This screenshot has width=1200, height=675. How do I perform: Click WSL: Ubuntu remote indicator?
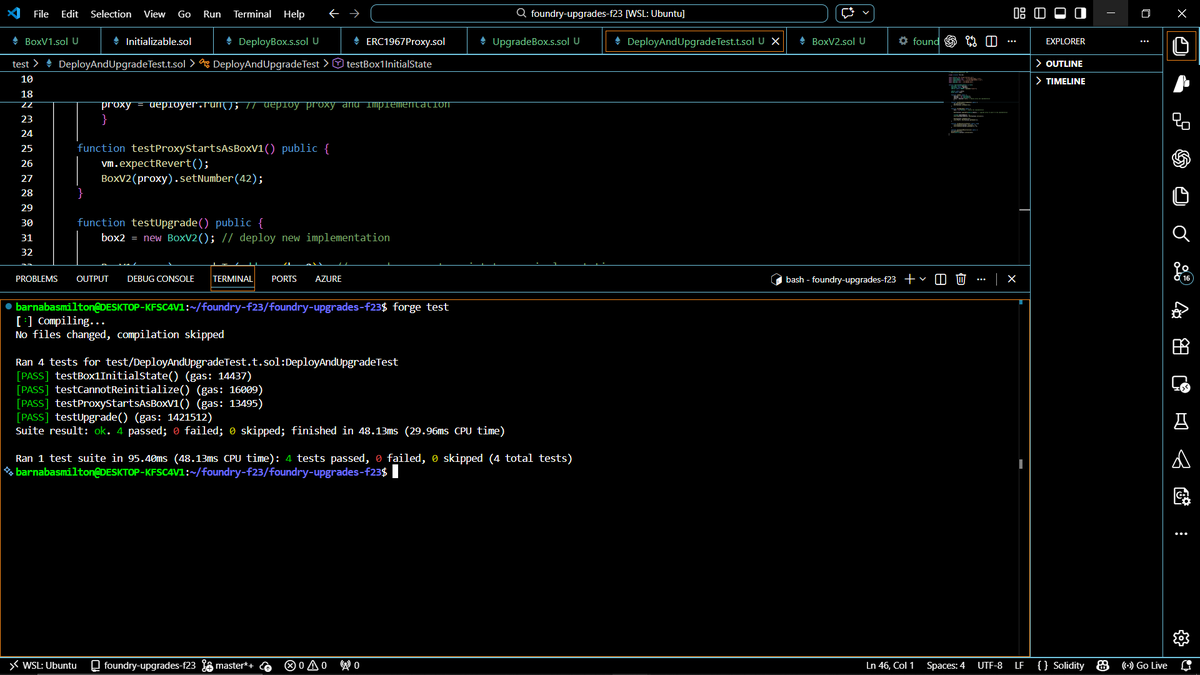(x=42, y=665)
